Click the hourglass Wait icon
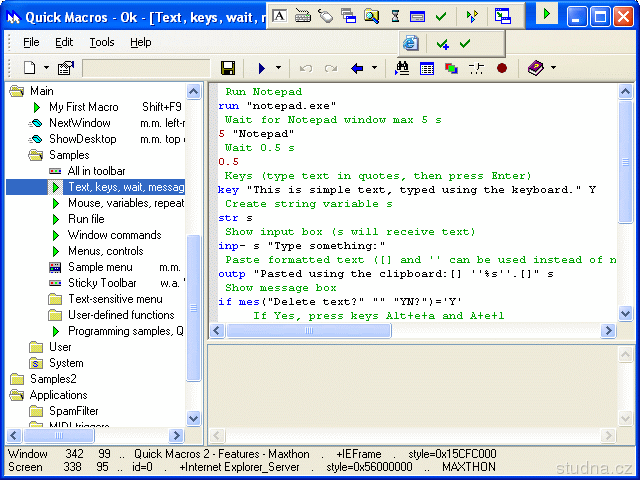 (395, 16)
